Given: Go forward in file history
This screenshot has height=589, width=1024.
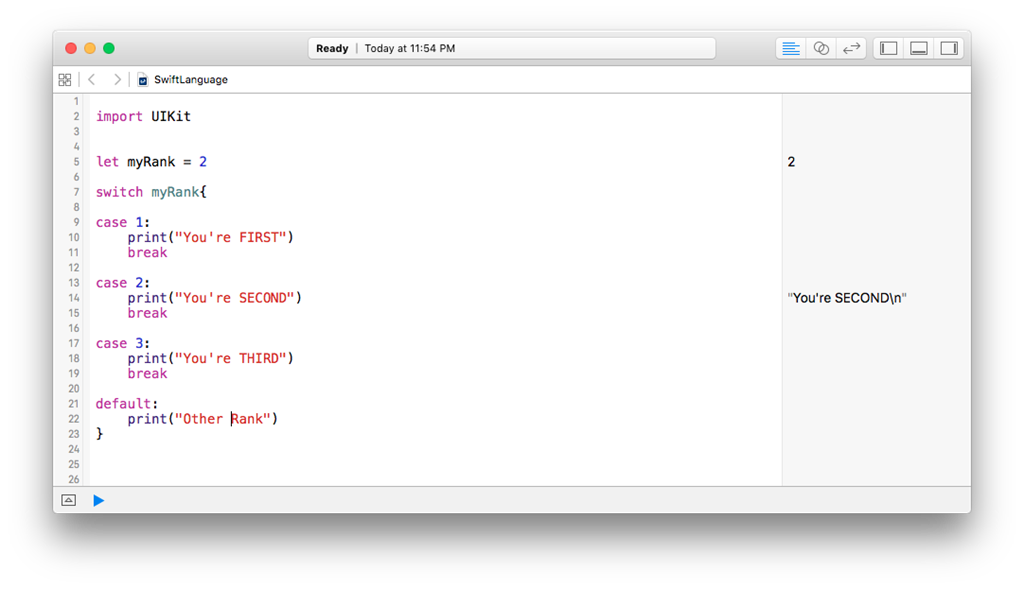Looking at the screenshot, I should (x=117, y=79).
